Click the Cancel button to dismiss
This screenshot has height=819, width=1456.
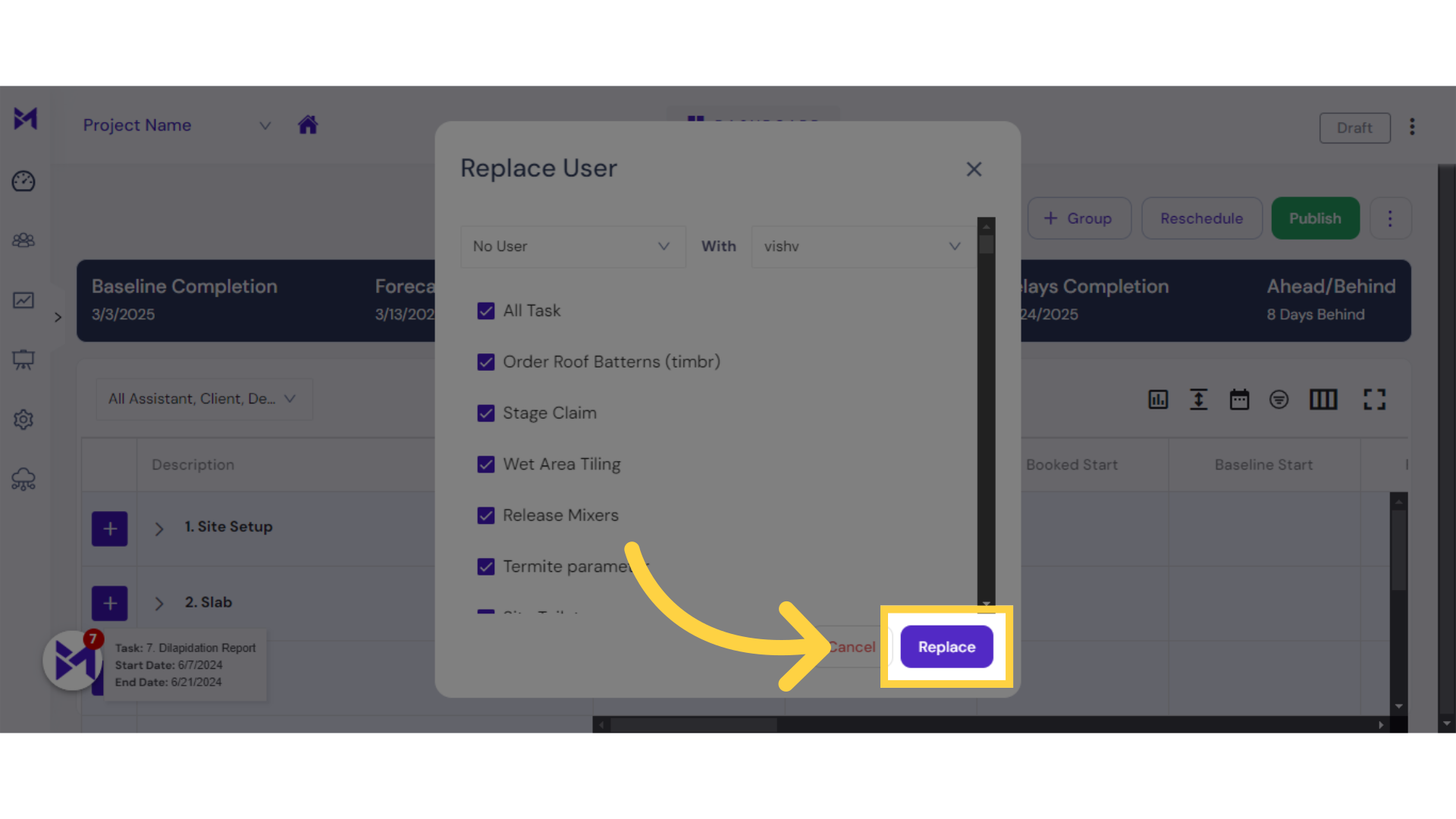click(852, 647)
